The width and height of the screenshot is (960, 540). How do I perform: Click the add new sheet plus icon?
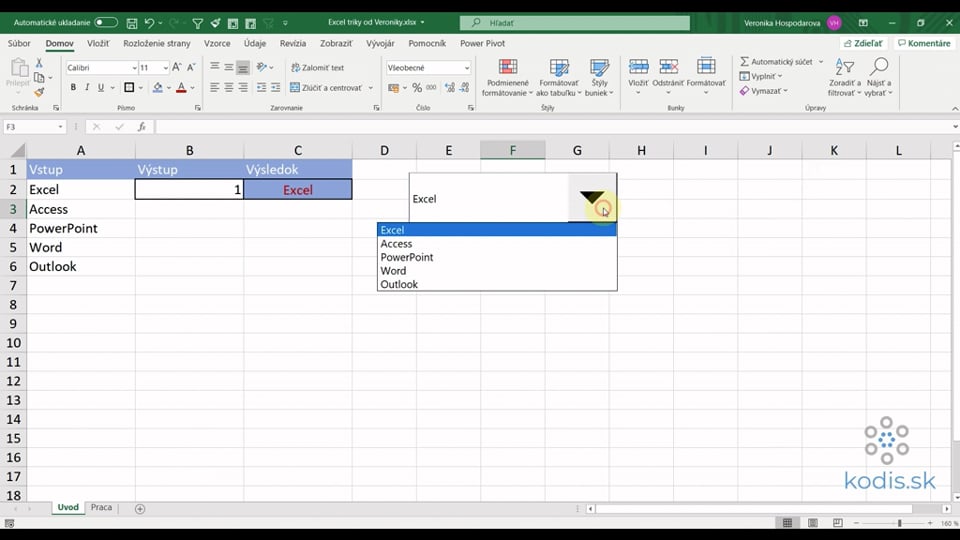(140, 509)
